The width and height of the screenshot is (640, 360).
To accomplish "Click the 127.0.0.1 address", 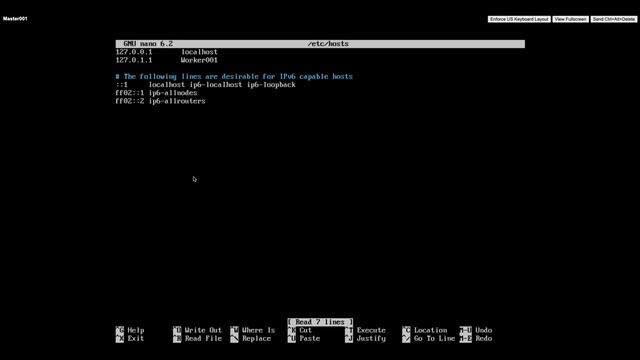I will click(x=133, y=52).
